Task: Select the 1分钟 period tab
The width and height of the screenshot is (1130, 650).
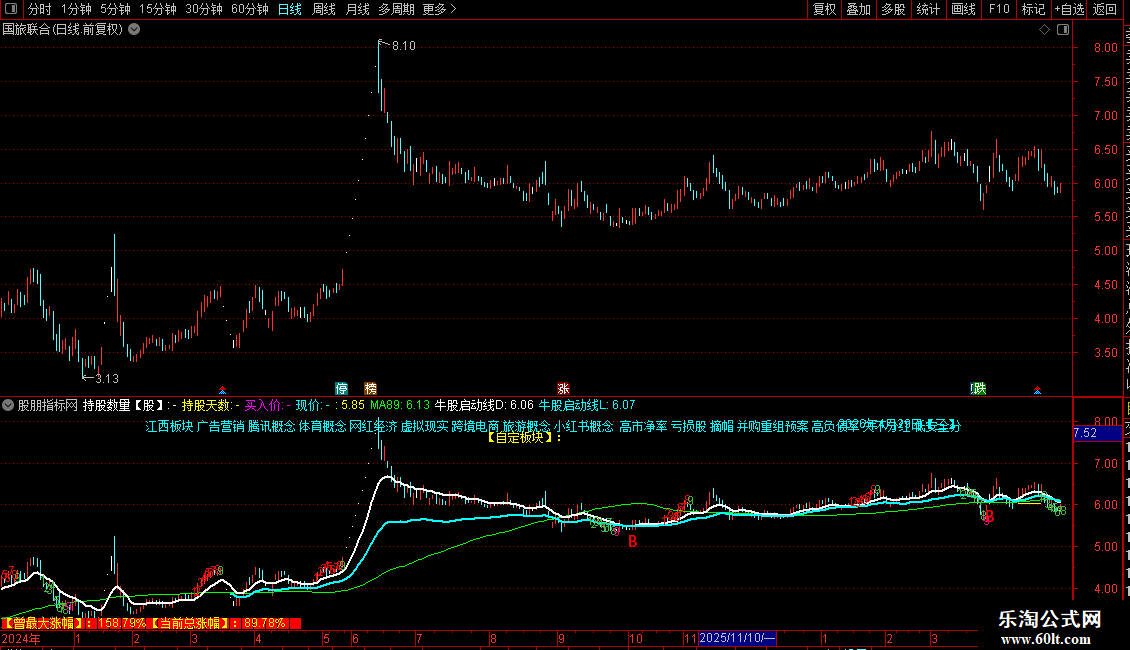Action: point(76,9)
